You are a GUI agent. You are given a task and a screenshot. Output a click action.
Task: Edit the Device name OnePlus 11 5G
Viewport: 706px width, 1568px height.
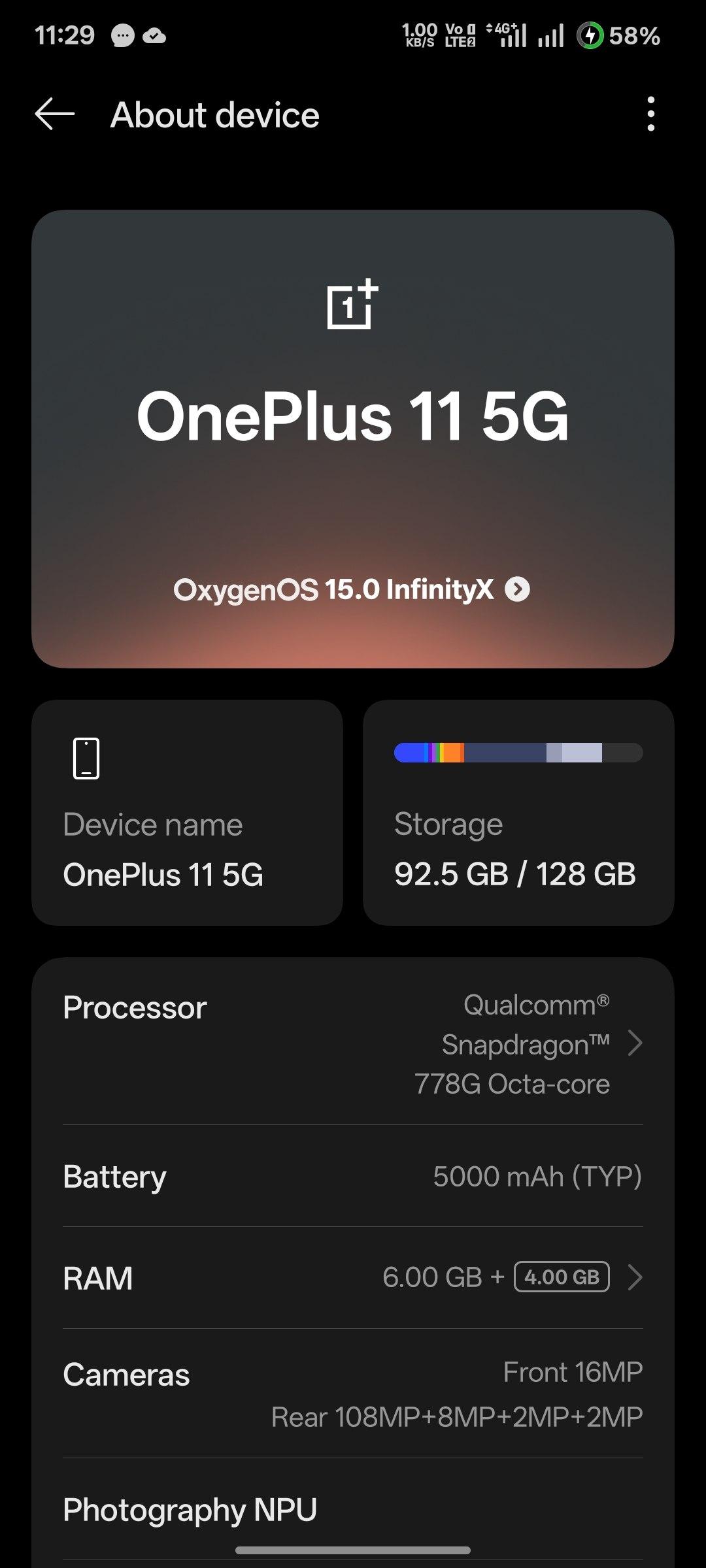(163, 874)
